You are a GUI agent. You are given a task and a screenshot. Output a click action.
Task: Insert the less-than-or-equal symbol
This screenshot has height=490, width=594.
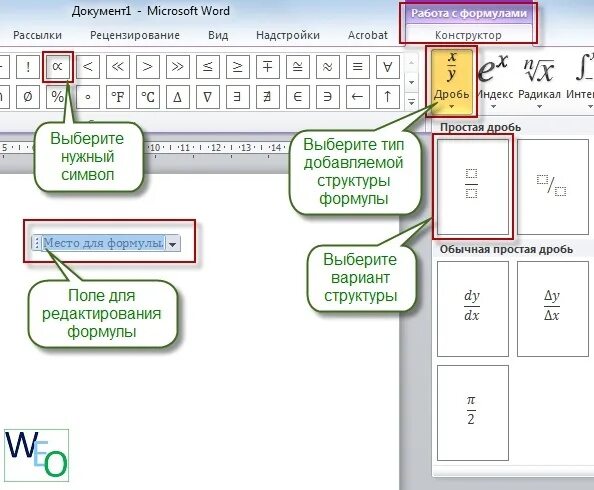pyautogui.click(x=208, y=67)
